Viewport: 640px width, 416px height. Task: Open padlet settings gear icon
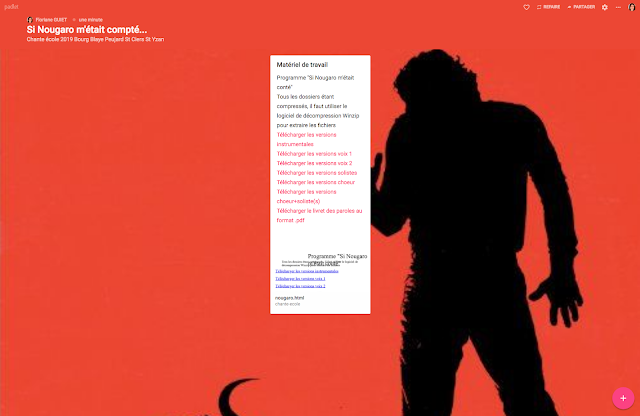click(605, 7)
